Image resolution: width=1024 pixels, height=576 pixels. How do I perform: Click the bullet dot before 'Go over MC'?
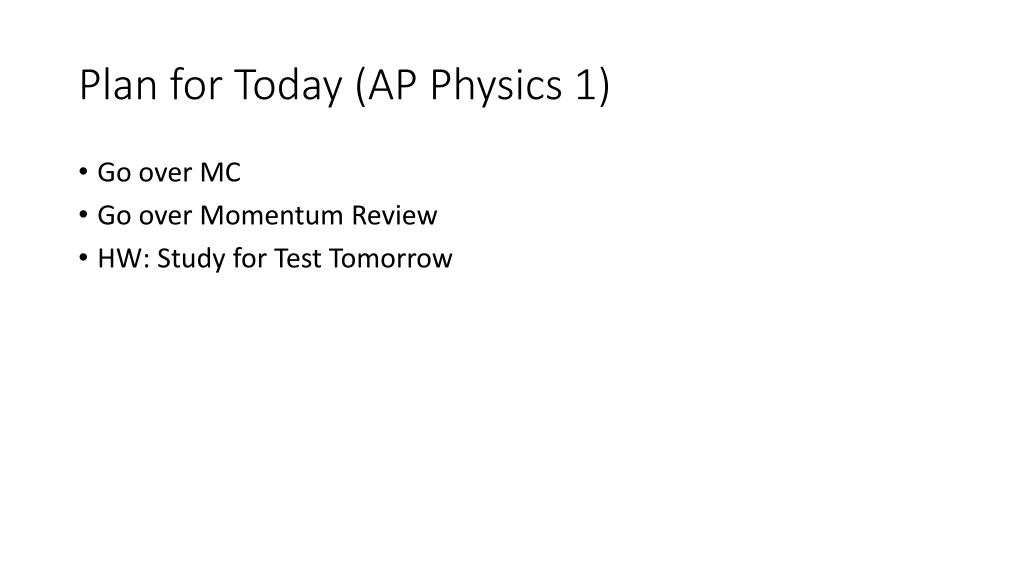[x=83, y=172]
